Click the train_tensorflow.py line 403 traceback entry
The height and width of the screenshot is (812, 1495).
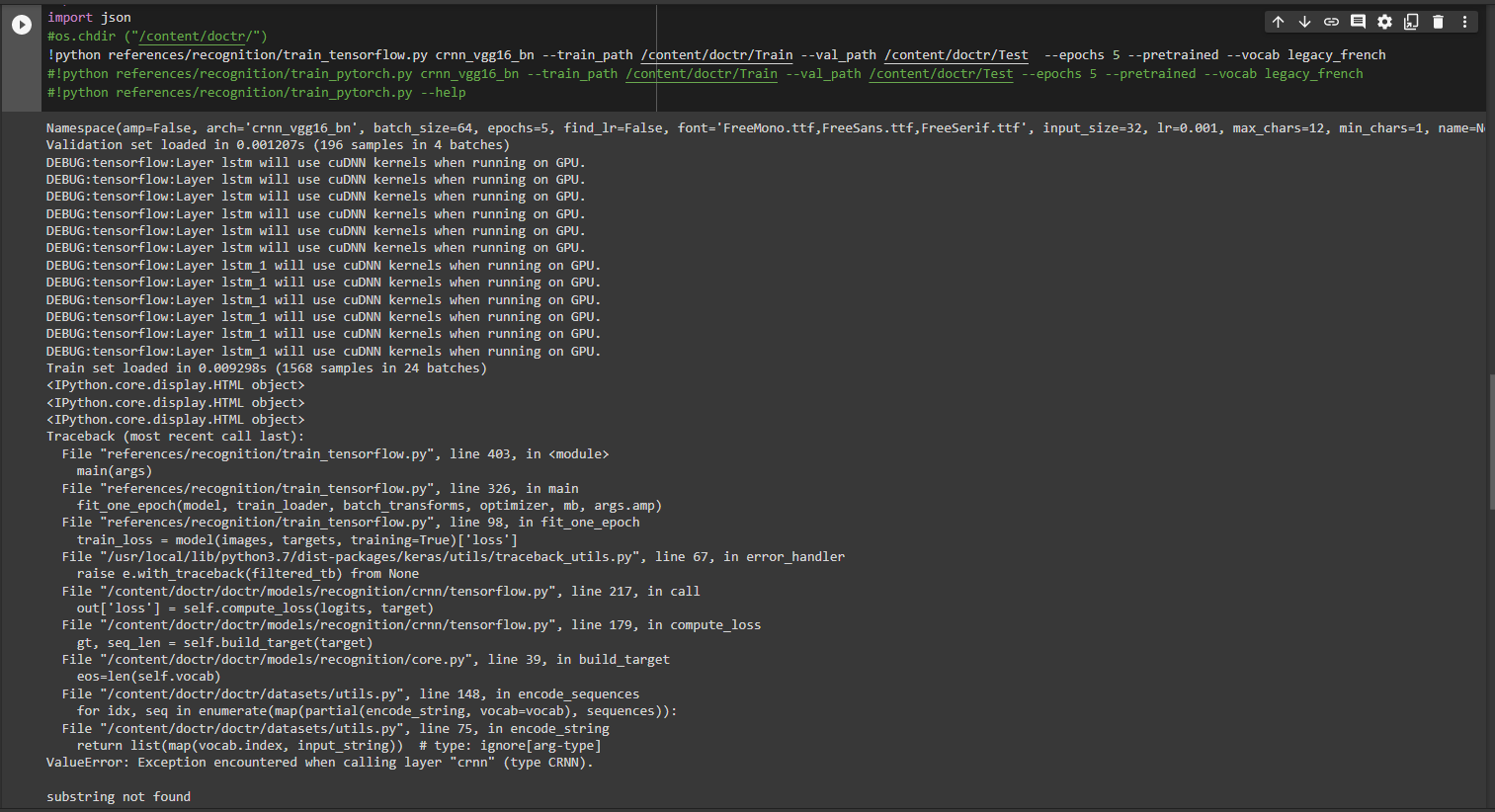[x=336, y=453]
